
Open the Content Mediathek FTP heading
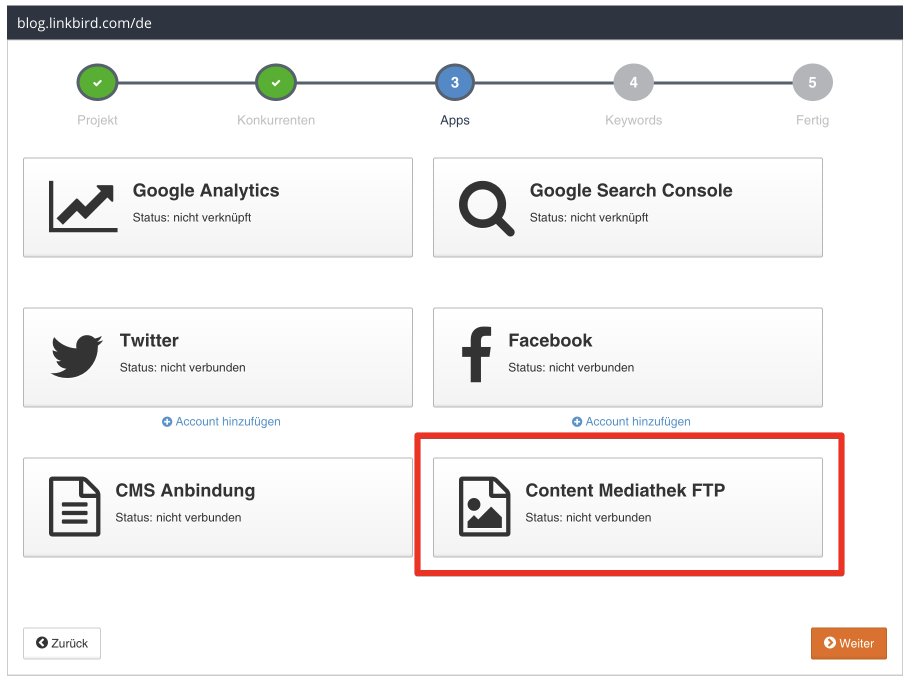click(625, 490)
